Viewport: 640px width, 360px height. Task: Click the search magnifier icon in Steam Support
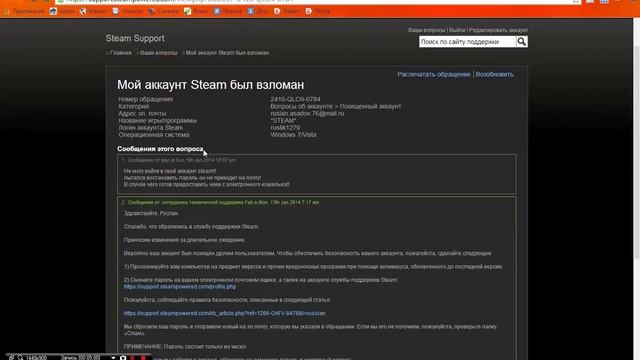(522, 42)
